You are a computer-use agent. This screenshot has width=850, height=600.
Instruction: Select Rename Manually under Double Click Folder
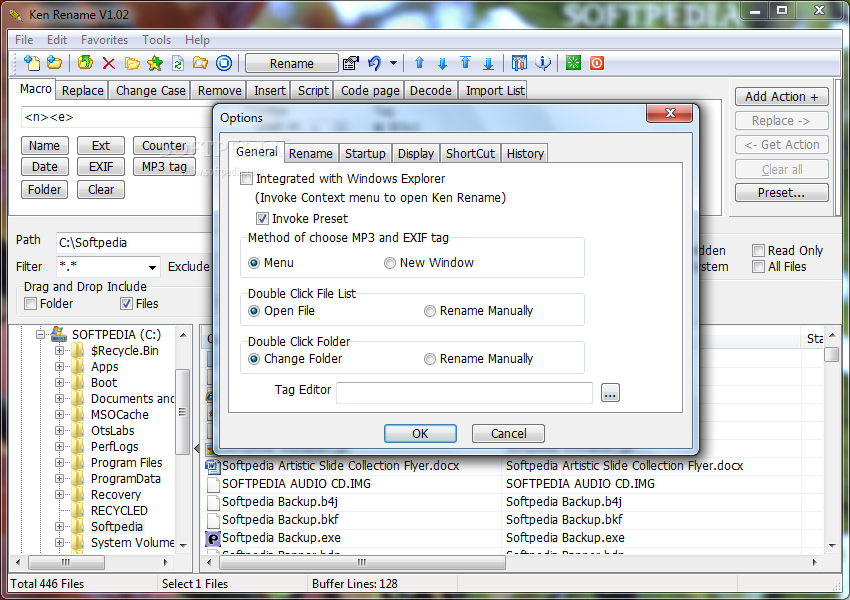click(430, 359)
